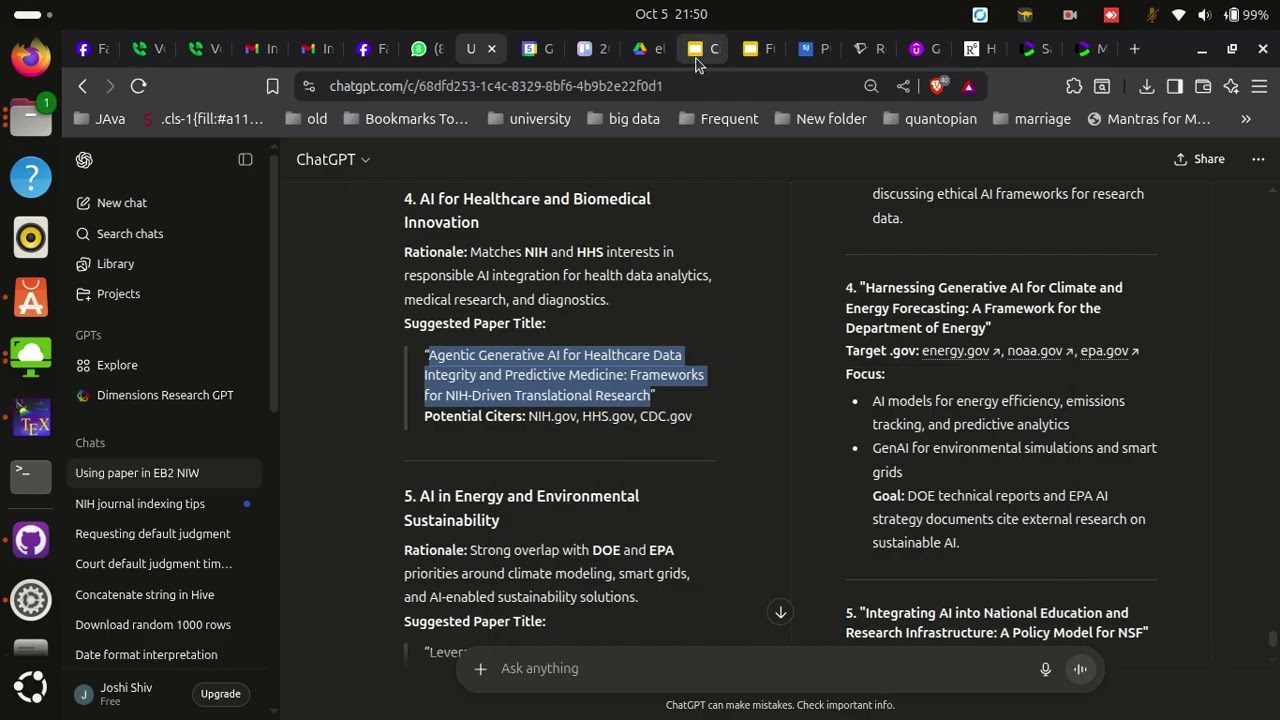
Task: Open the NIH journal indexing tips chat
Action: pyautogui.click(x=165, y=504)
